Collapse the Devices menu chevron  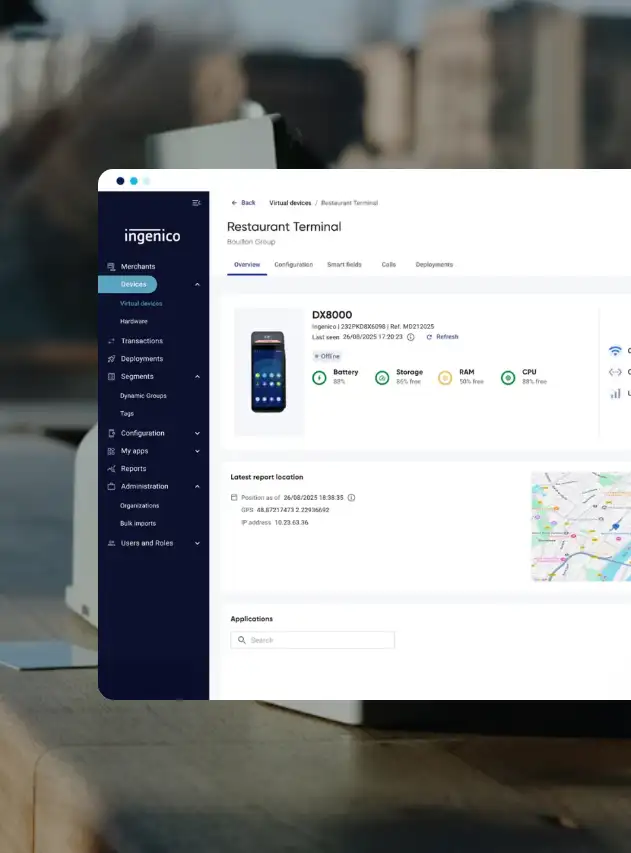197,285
